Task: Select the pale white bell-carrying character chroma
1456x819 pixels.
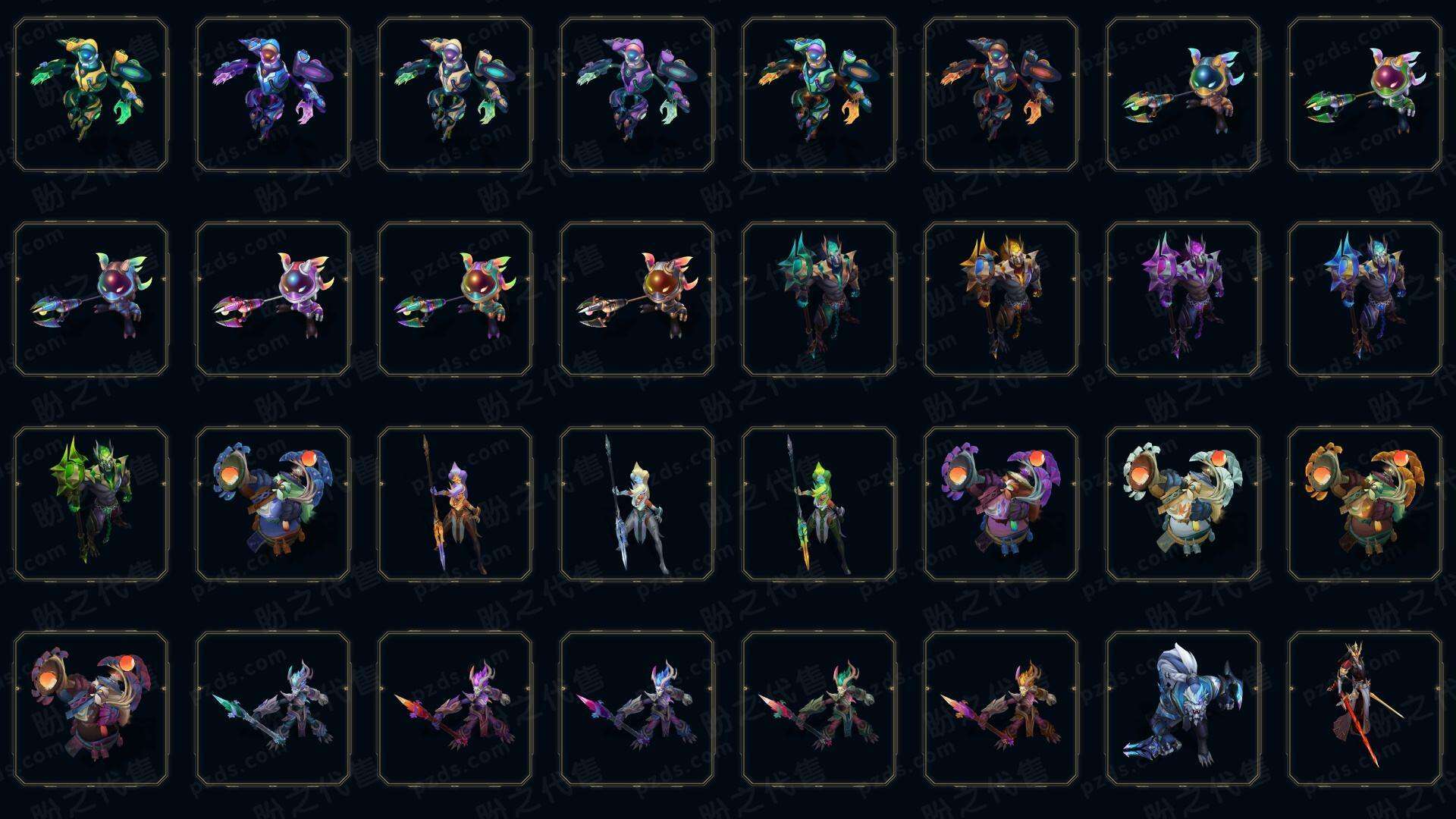Action: [x=1183, y=504]
